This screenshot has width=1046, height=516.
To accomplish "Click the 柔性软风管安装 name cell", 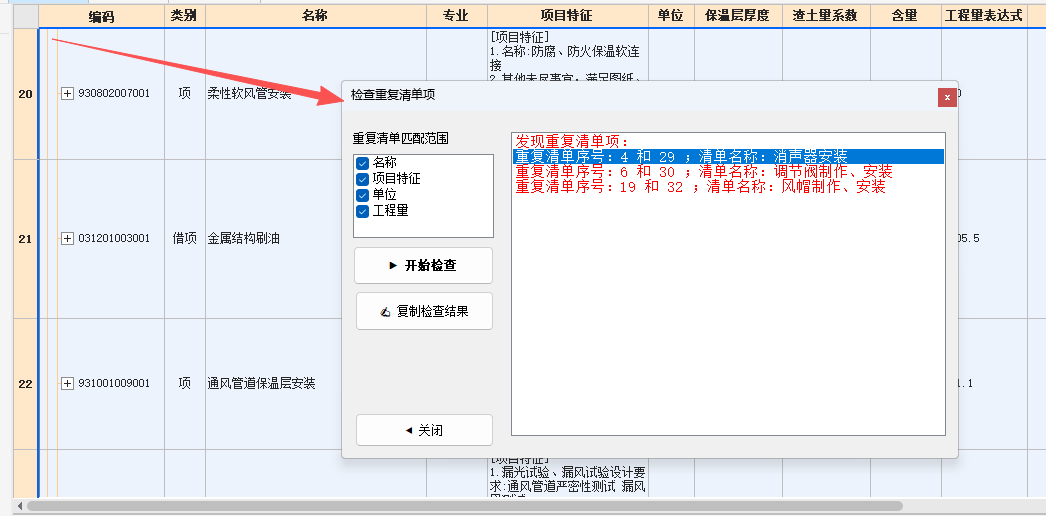I will click(x=249, y=94).
